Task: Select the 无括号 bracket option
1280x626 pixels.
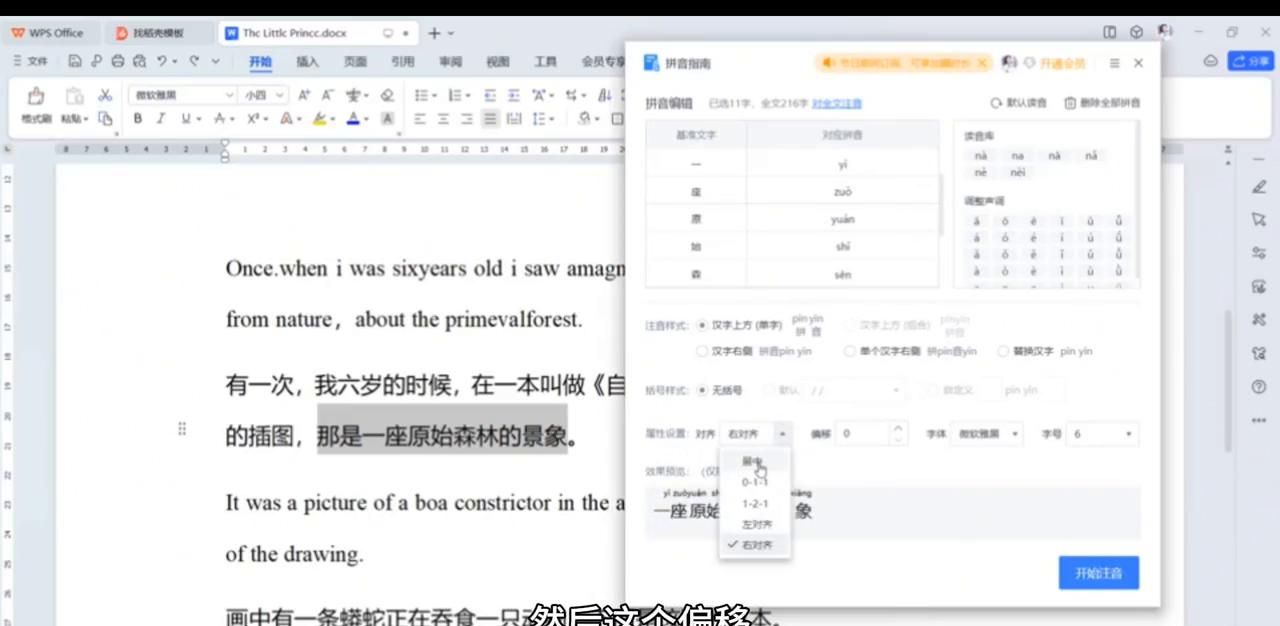Action: 703,390
